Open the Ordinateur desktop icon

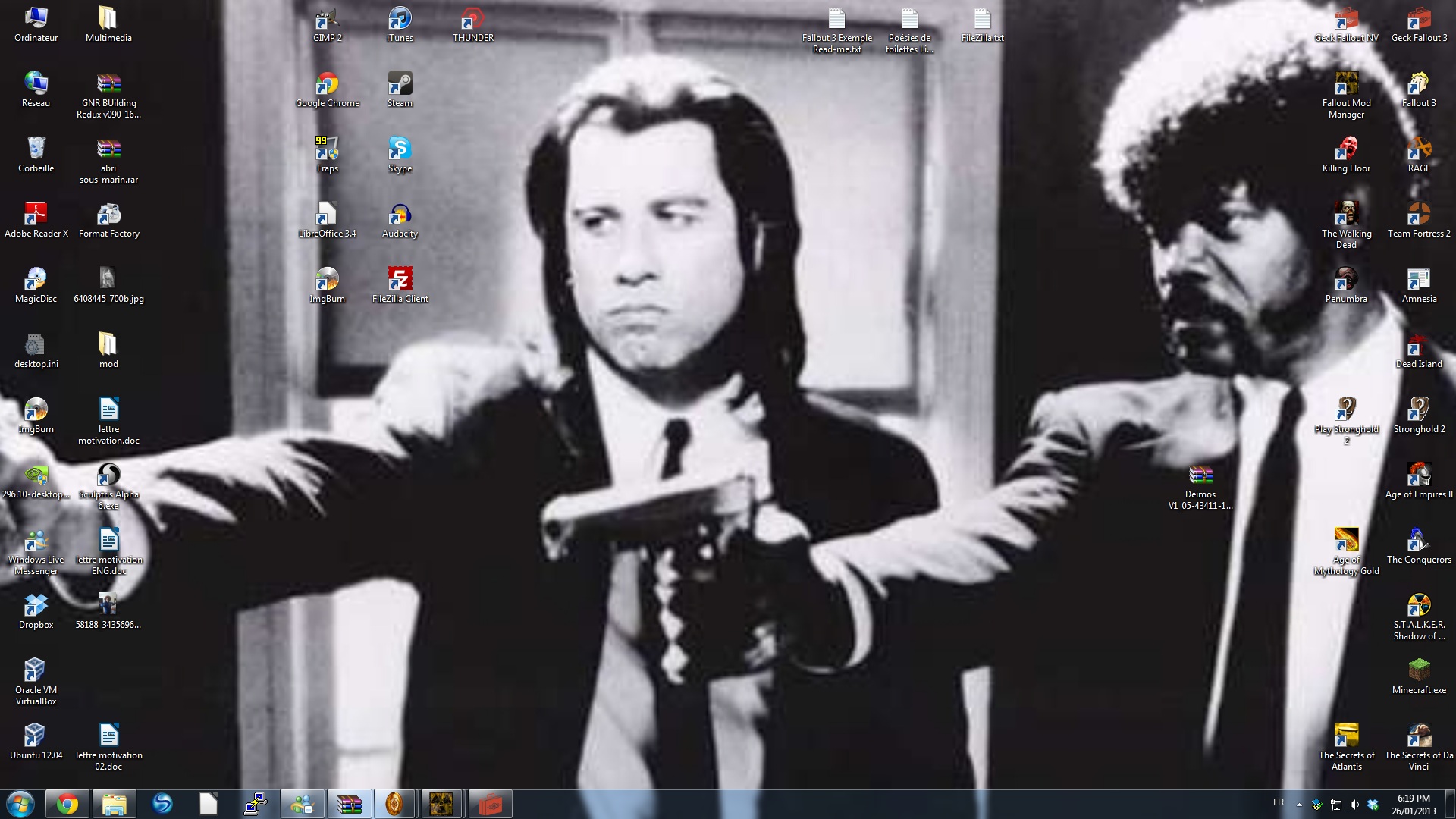(x=36, y=24)
